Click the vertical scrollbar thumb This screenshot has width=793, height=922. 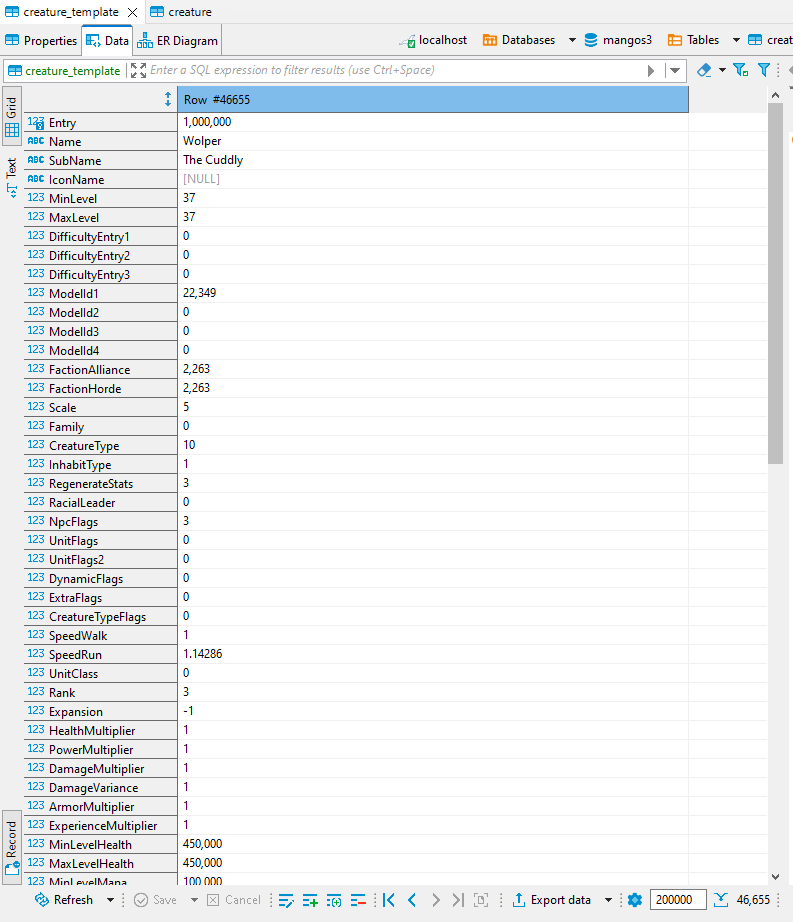click(x=775, y=283)
